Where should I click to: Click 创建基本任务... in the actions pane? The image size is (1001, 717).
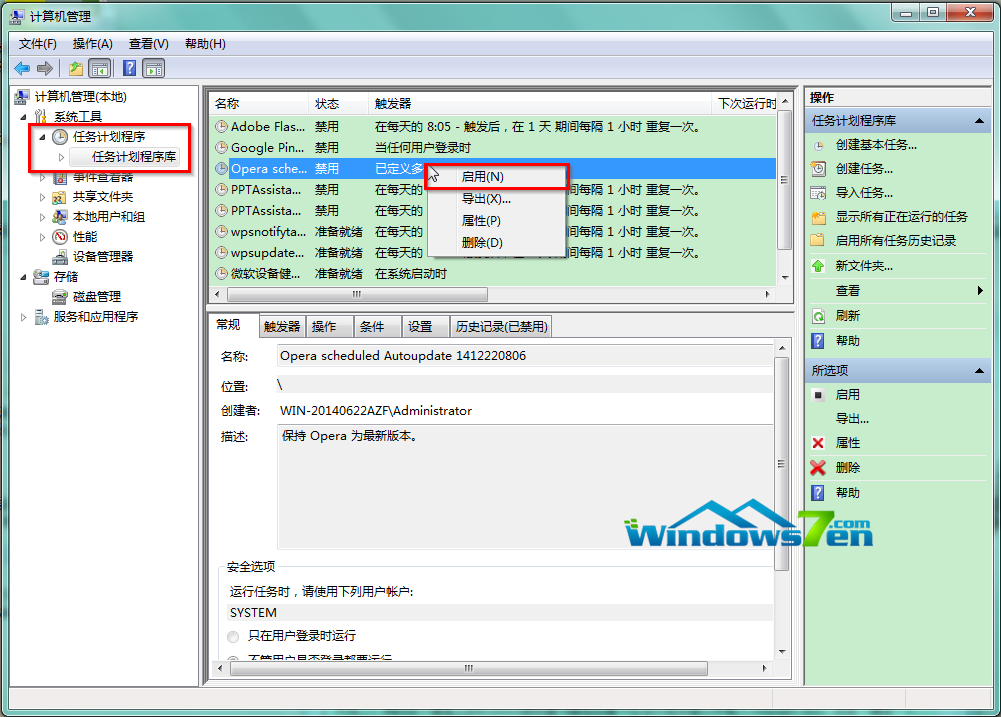click(x=875, y=145)
